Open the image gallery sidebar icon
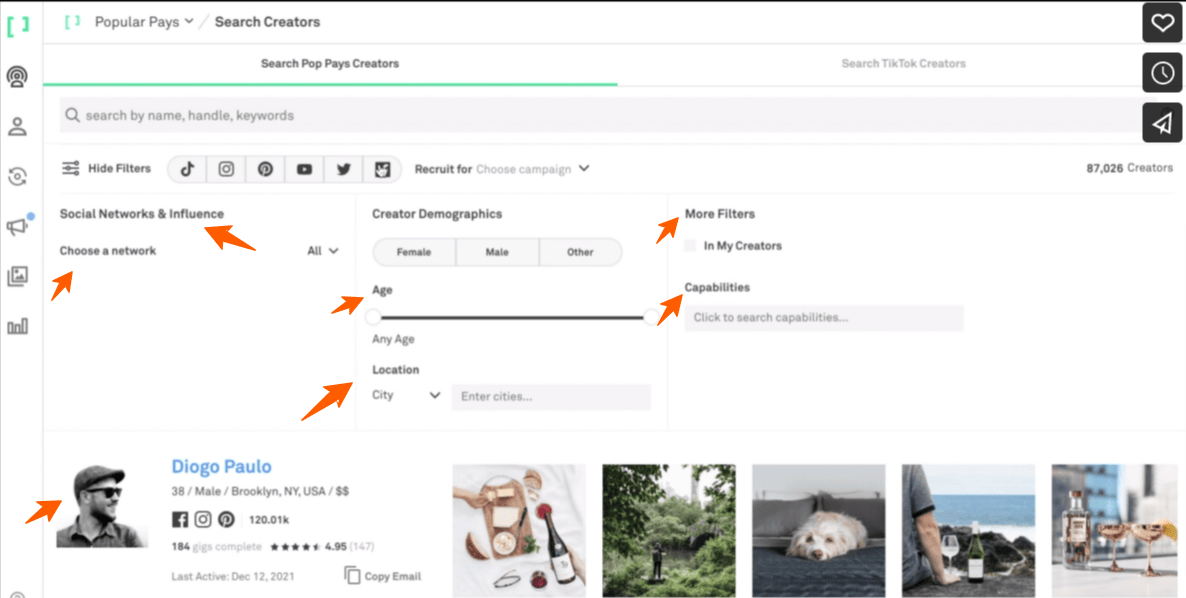This screenshot has height=598, width=1186. 17,277
